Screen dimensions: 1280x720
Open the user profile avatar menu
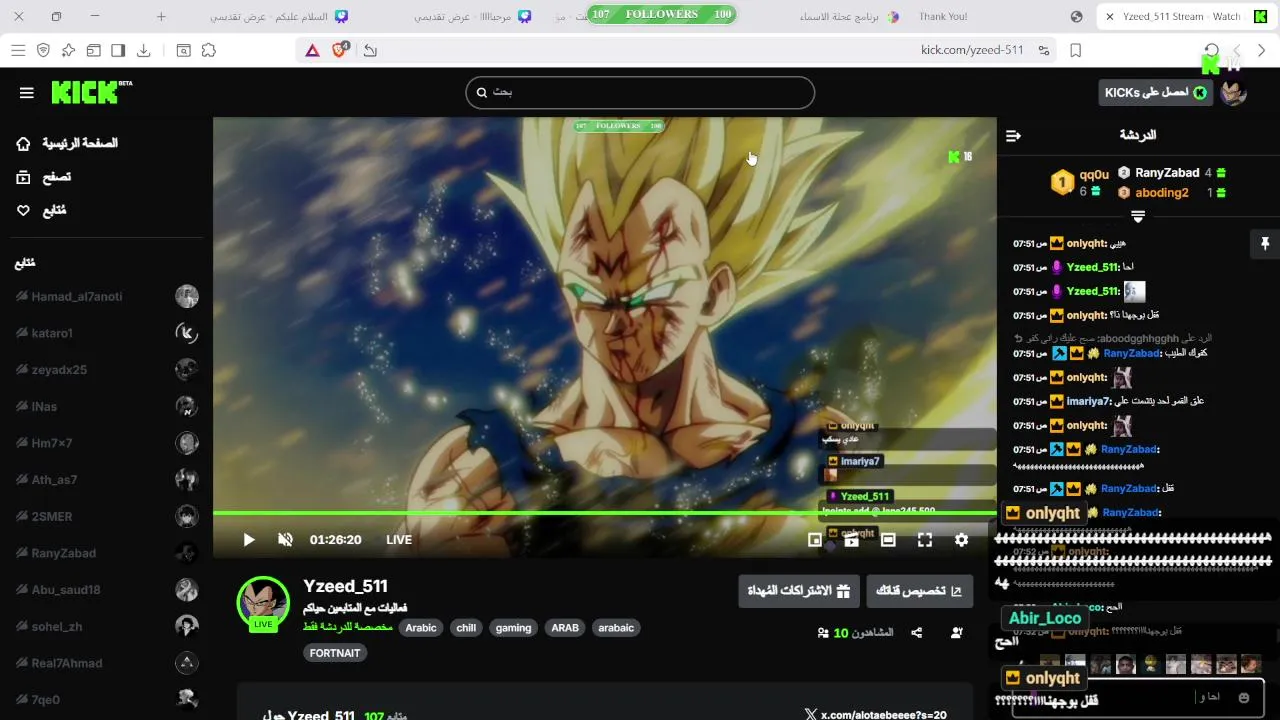(1234, 92)
